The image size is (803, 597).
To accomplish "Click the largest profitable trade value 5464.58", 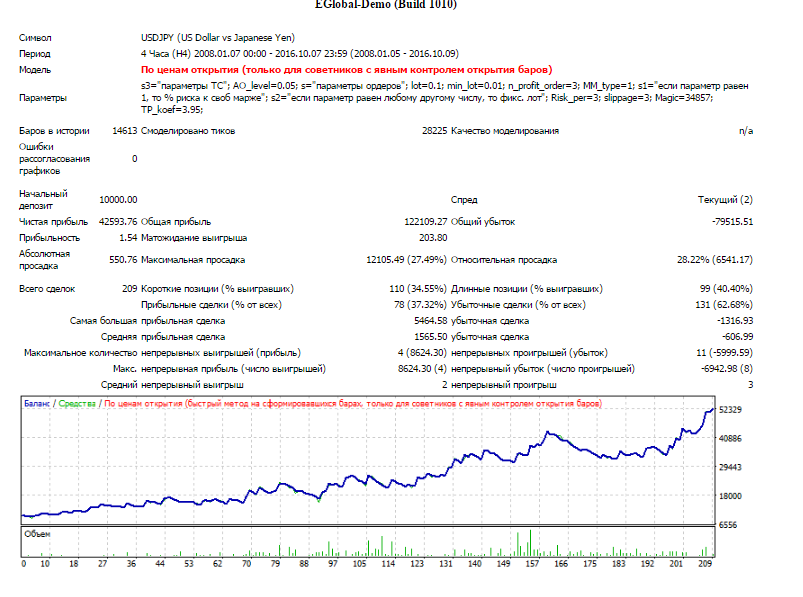I will pos(431,321).
